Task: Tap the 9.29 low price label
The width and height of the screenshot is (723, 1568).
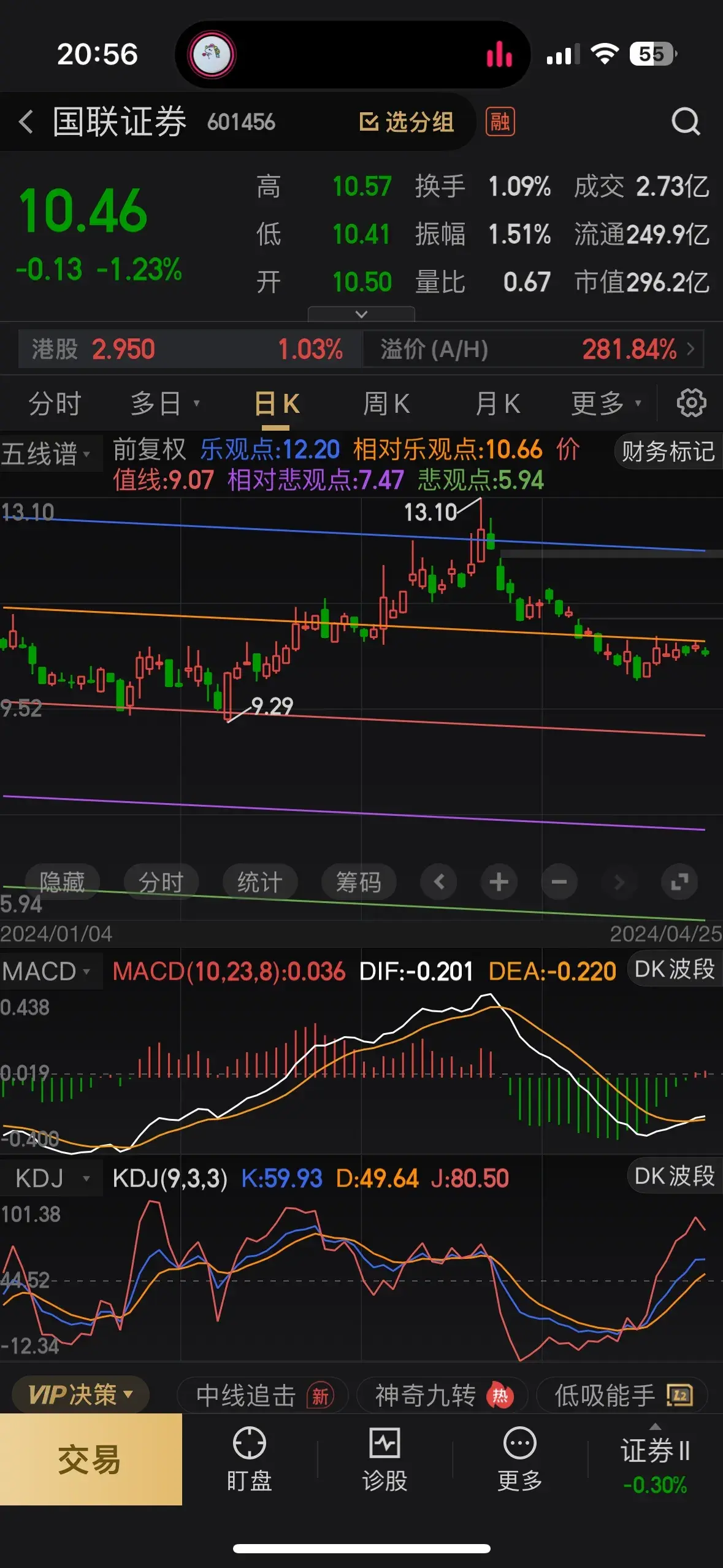Action: tap(272, 706)
